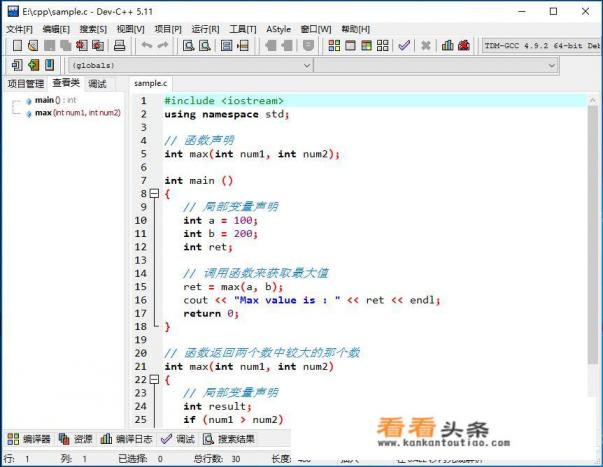Screen dimensions: 603x467
Task: Click the Stop execution X icon
Action: pos(426,45)
